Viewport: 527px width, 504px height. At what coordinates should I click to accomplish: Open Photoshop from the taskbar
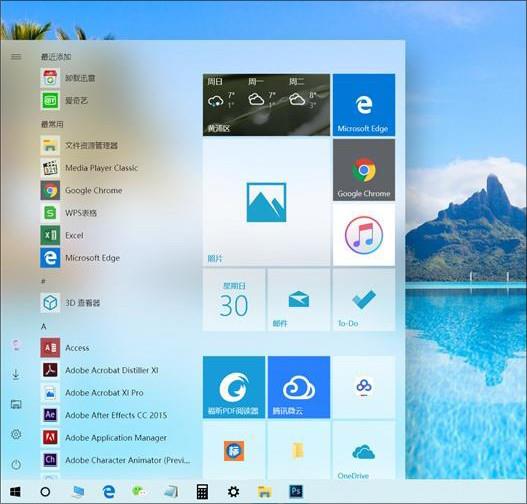click(x=296, y=492)
